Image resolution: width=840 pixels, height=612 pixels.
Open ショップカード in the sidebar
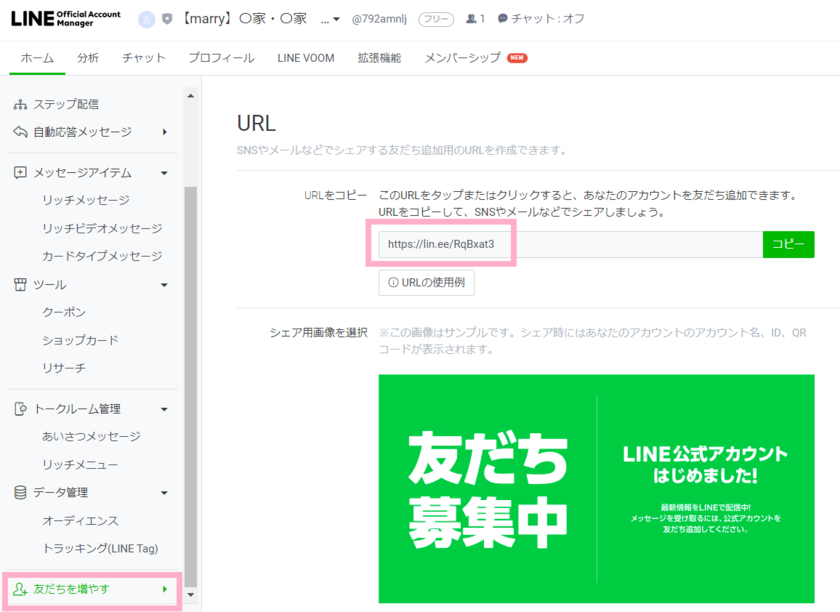click(x=80, y=340)
